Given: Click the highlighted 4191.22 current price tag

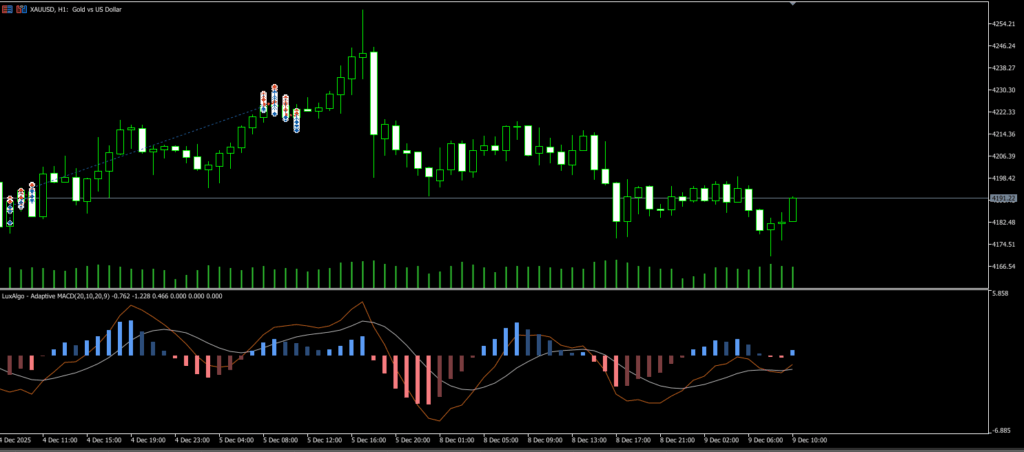Looking at the screenshot, I should tap(1002, 199).
